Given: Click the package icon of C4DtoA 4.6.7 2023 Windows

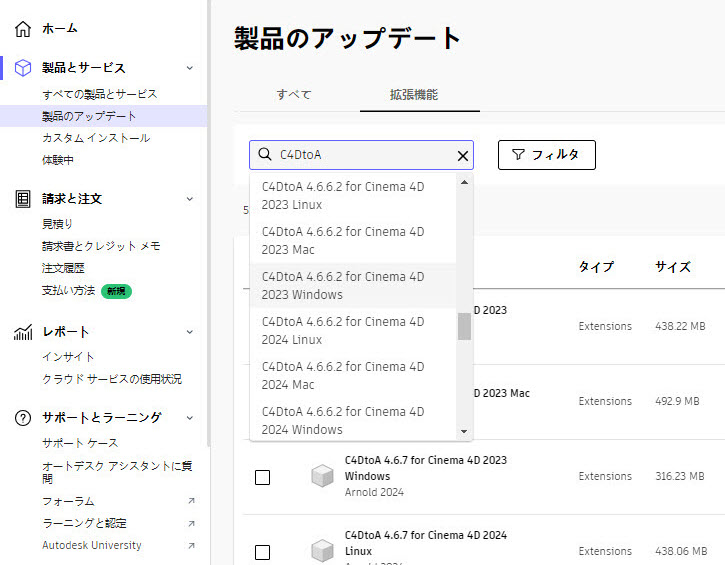Looking at the screenshot, I should pyautogui.click(x=322, y=476).
